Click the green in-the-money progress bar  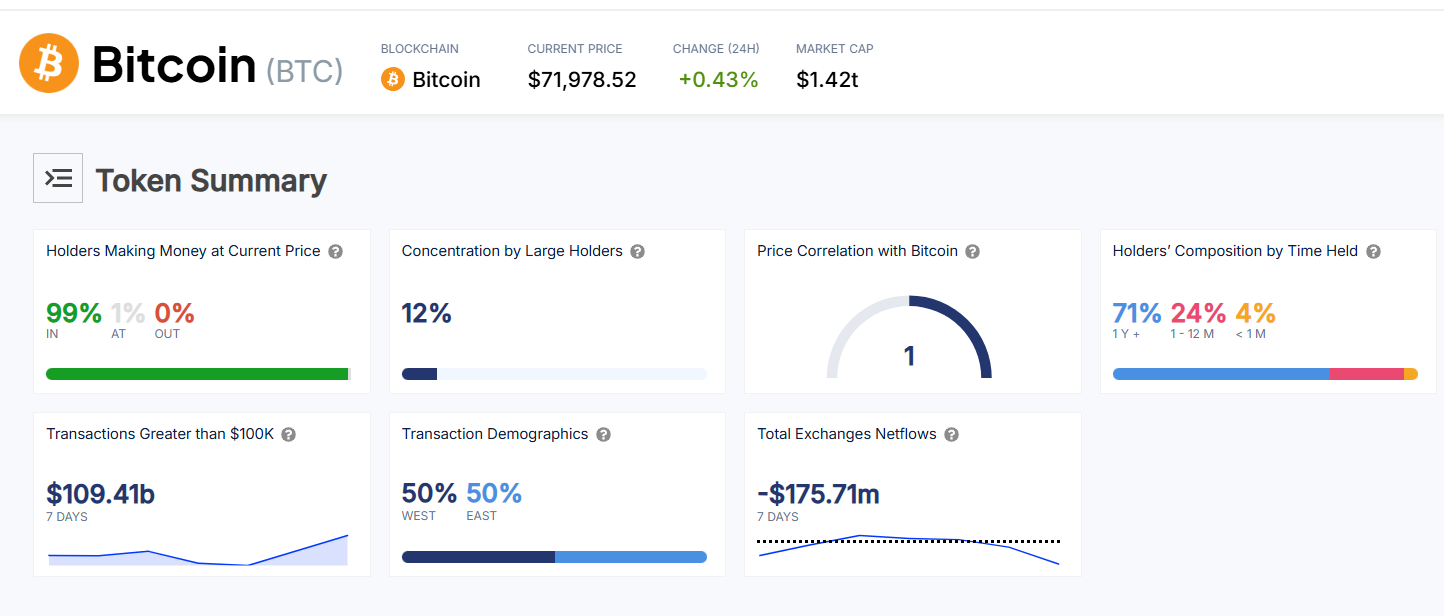pos(198,374)
